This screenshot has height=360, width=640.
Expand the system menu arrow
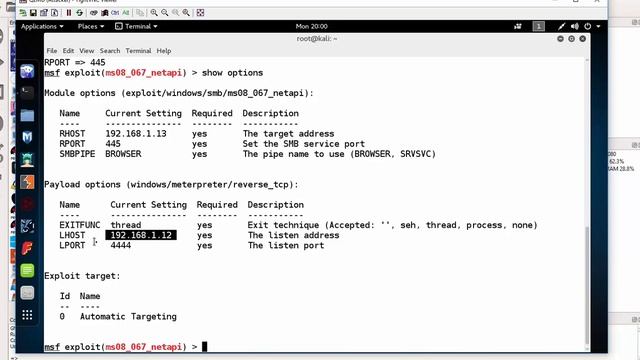598,26
